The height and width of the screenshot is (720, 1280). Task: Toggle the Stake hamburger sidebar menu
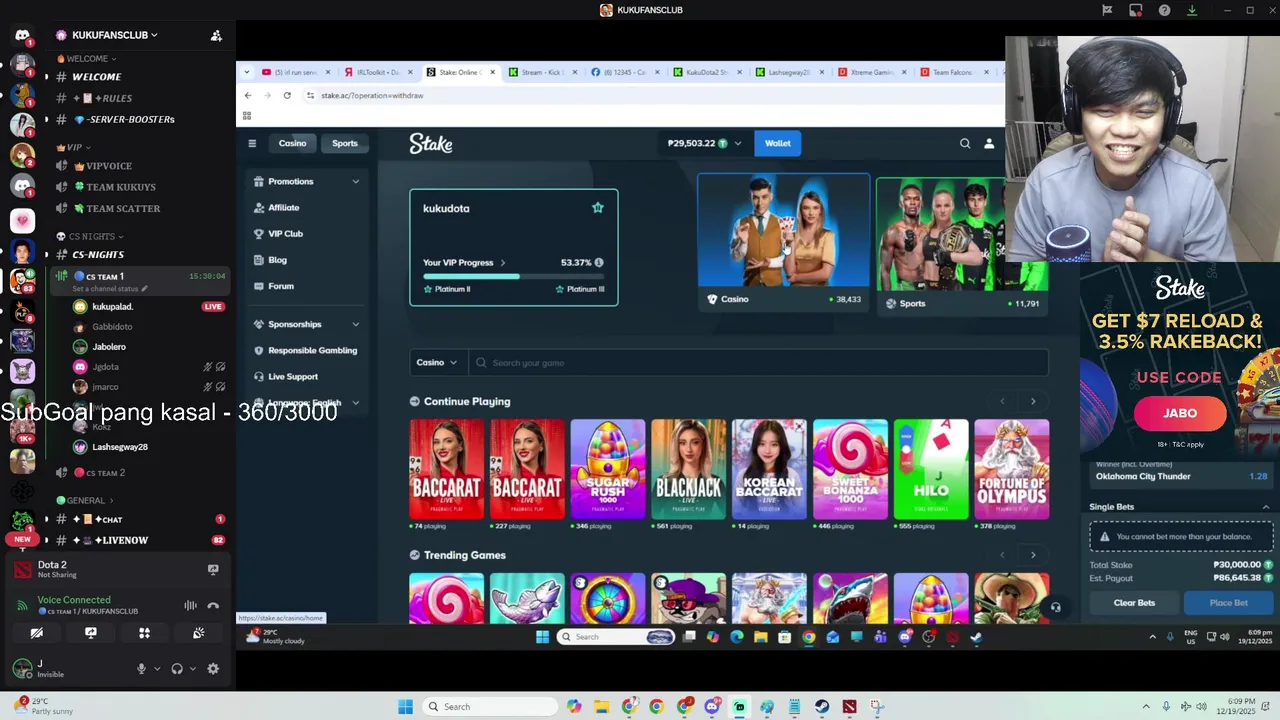[x=252, y=143]
